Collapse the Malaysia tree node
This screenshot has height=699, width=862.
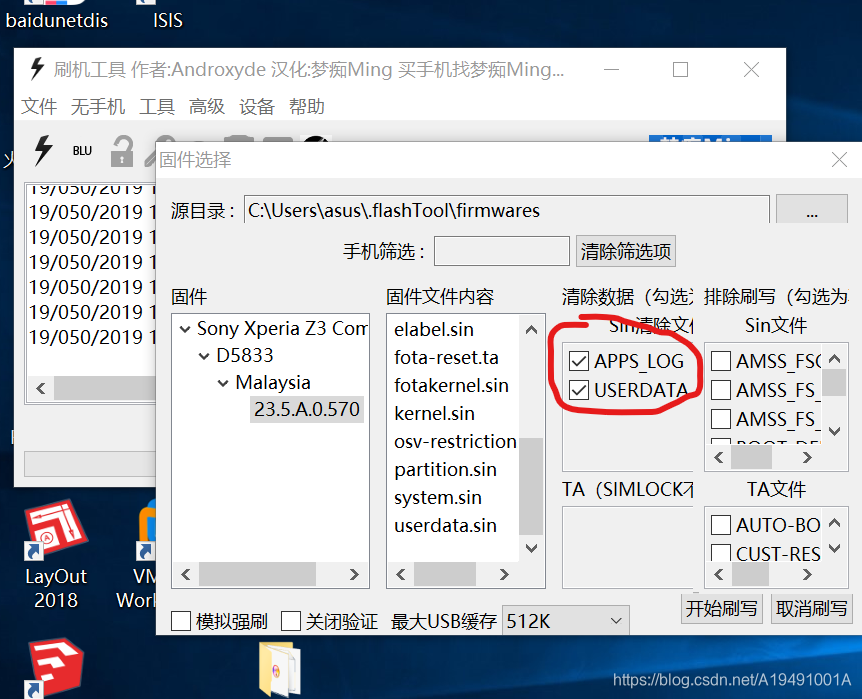223,383
